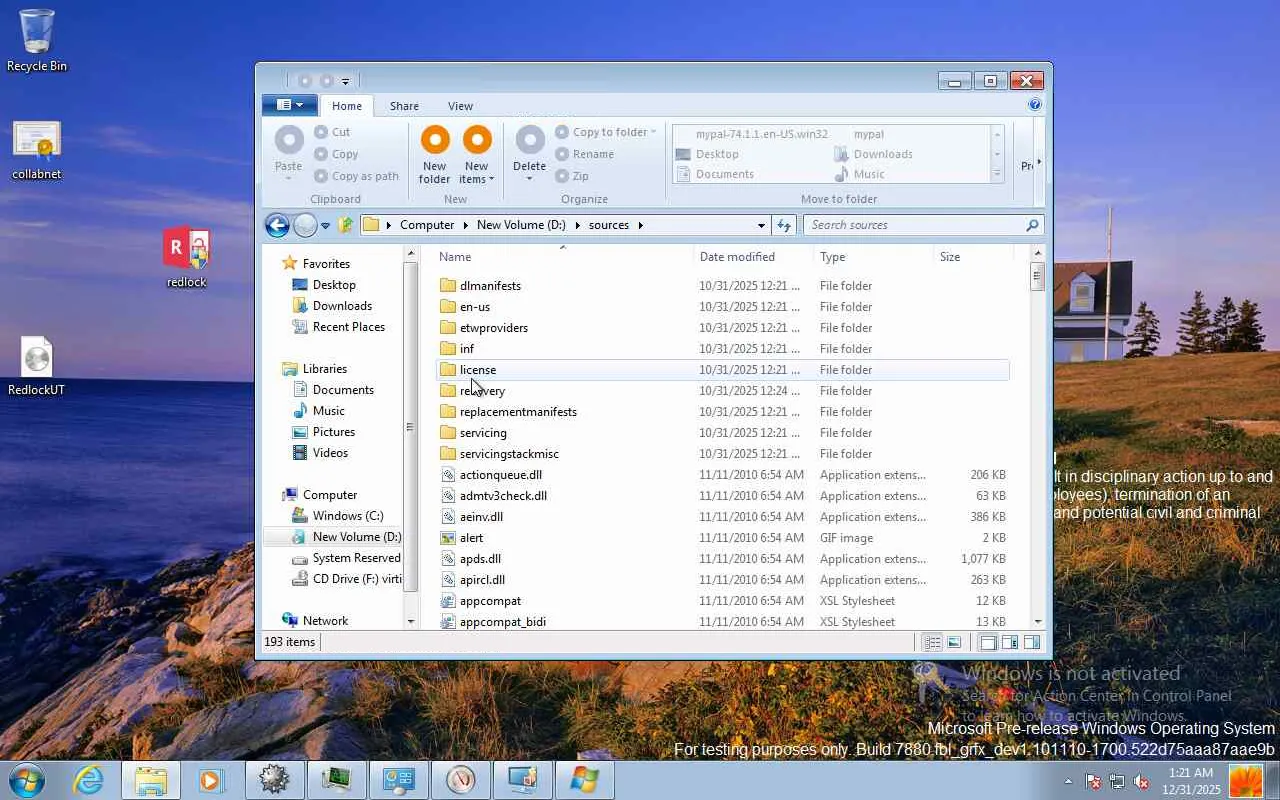Image resolution: width=1280 pixels, height=800 pixels.
Task: Open the Recycle Bin desktop icon
Action: tap(37, 40)
